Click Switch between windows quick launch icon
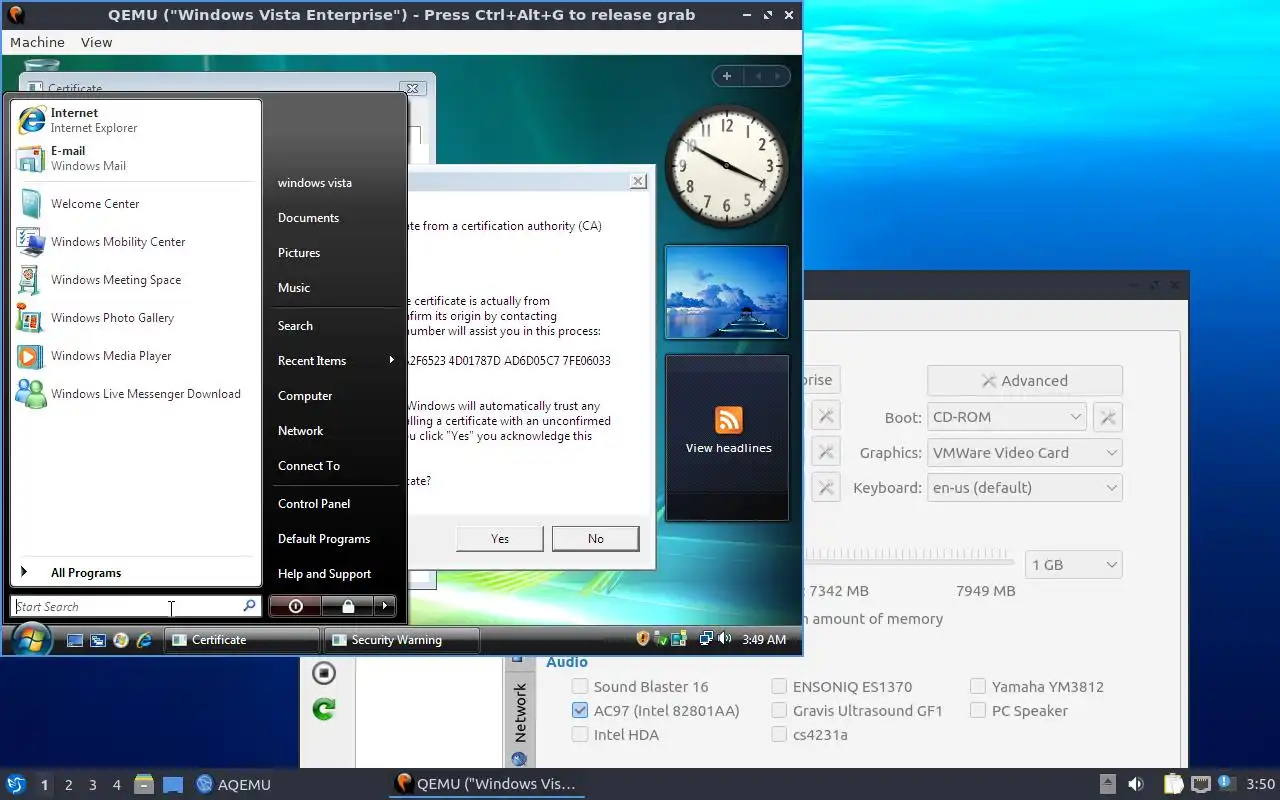 tap(98, 640)
